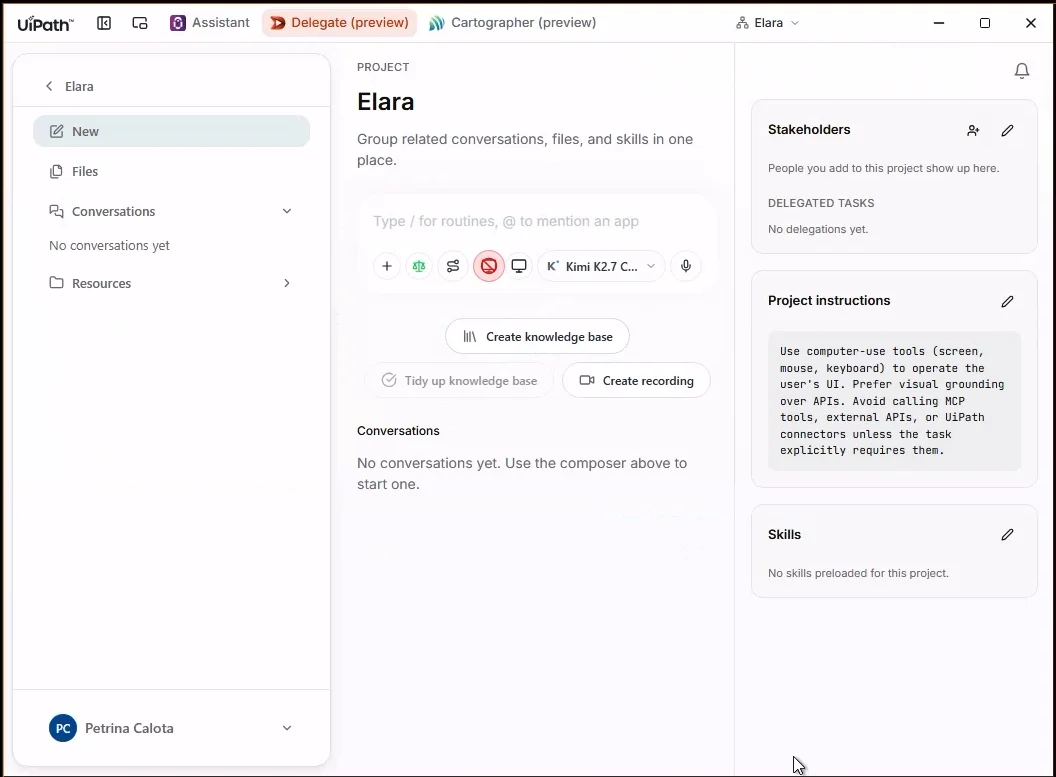Screen dimensions: 1056x777
Task: Toggle the sidebar panel icon
Action: pyautogui.click(x=104, y=23)
